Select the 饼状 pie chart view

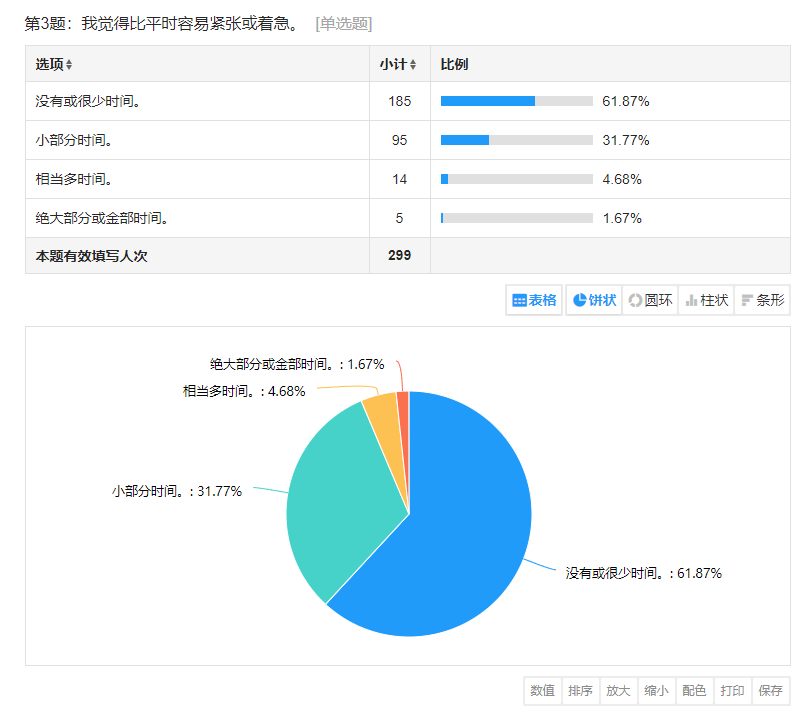pos(594,300)
